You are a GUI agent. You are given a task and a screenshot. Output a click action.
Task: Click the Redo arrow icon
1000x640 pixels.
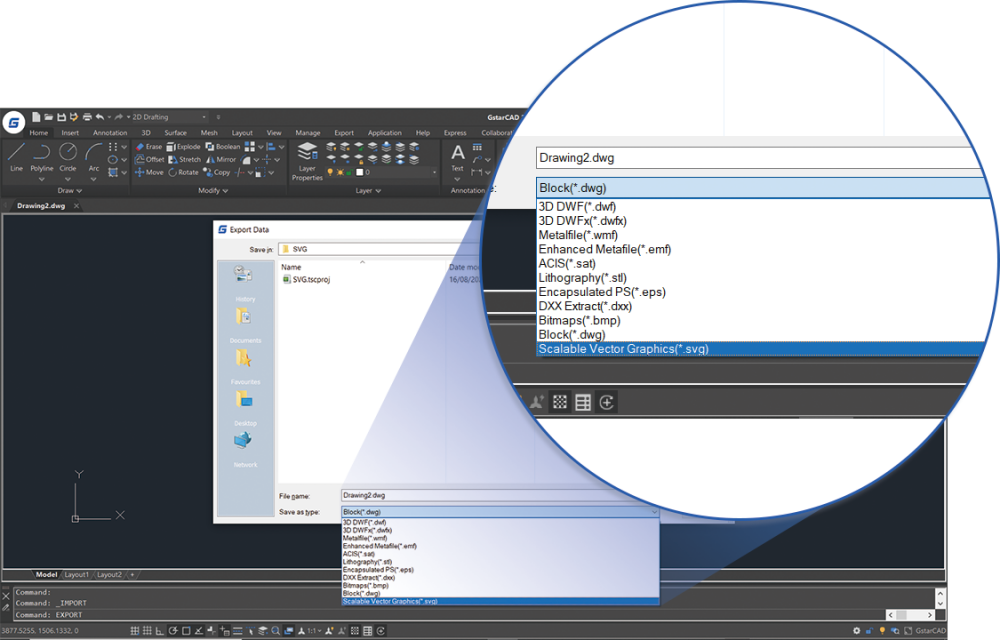click(119, 117)
